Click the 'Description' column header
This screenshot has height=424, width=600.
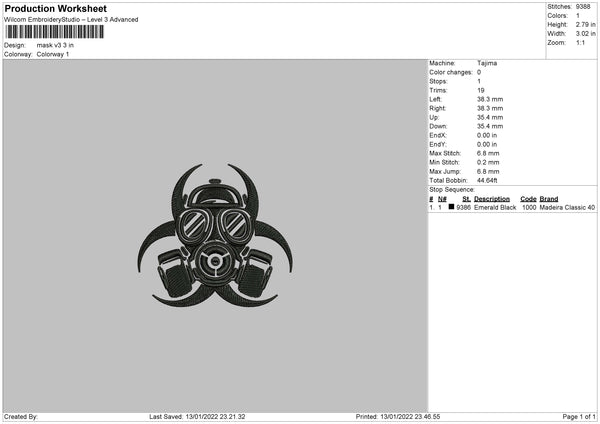click(492, 199)
